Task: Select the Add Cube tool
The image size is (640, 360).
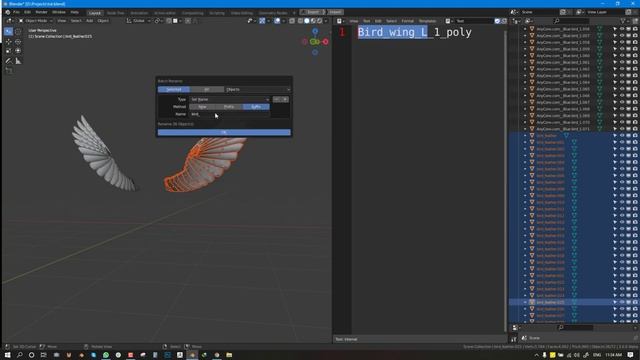Action: click(9, 71)
